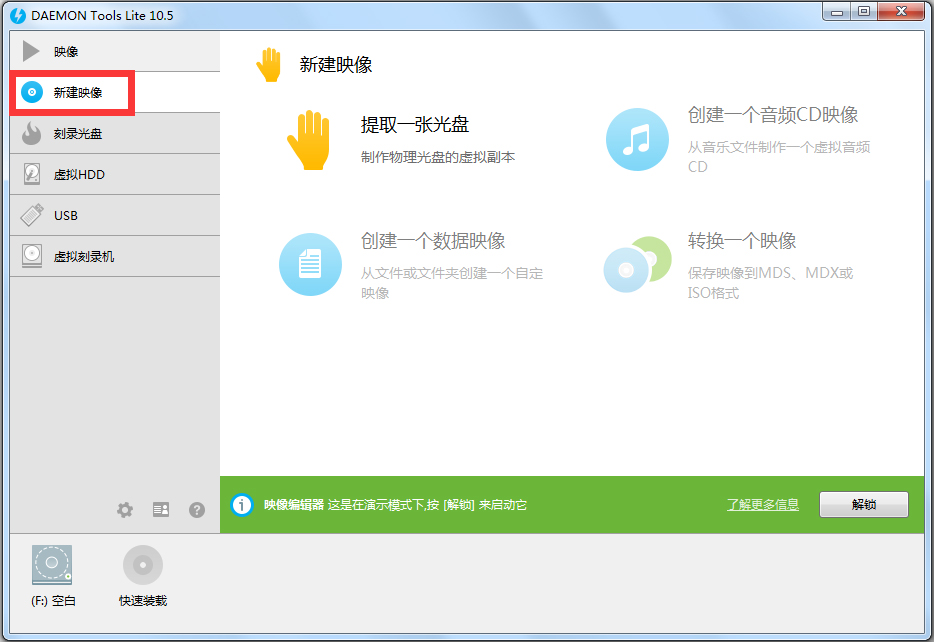Click the music note audio CD icon
Viewport: 934px width, 642px height.
tap(637, 139)
